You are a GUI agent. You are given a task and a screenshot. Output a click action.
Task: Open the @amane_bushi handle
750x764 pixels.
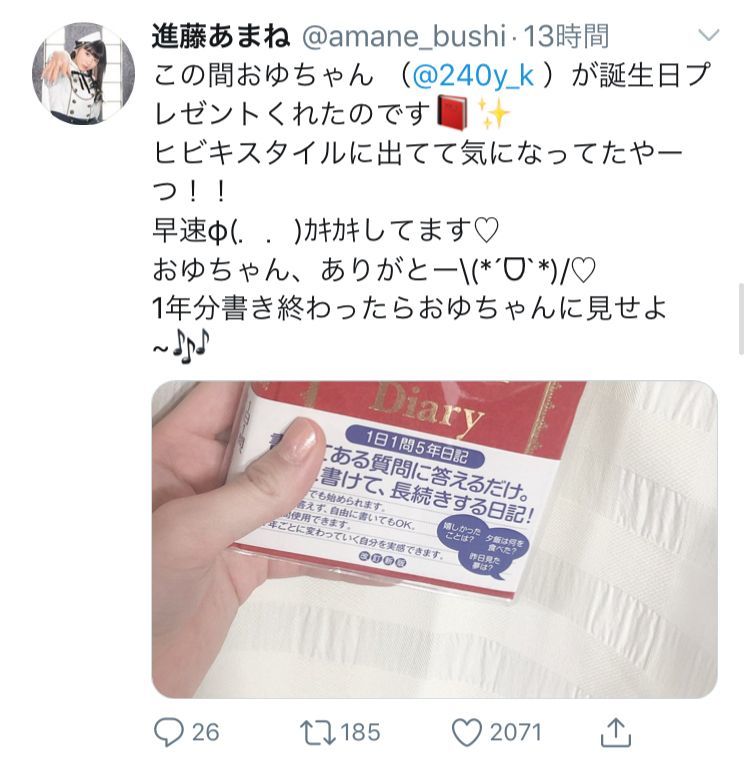tap(404, 36)
